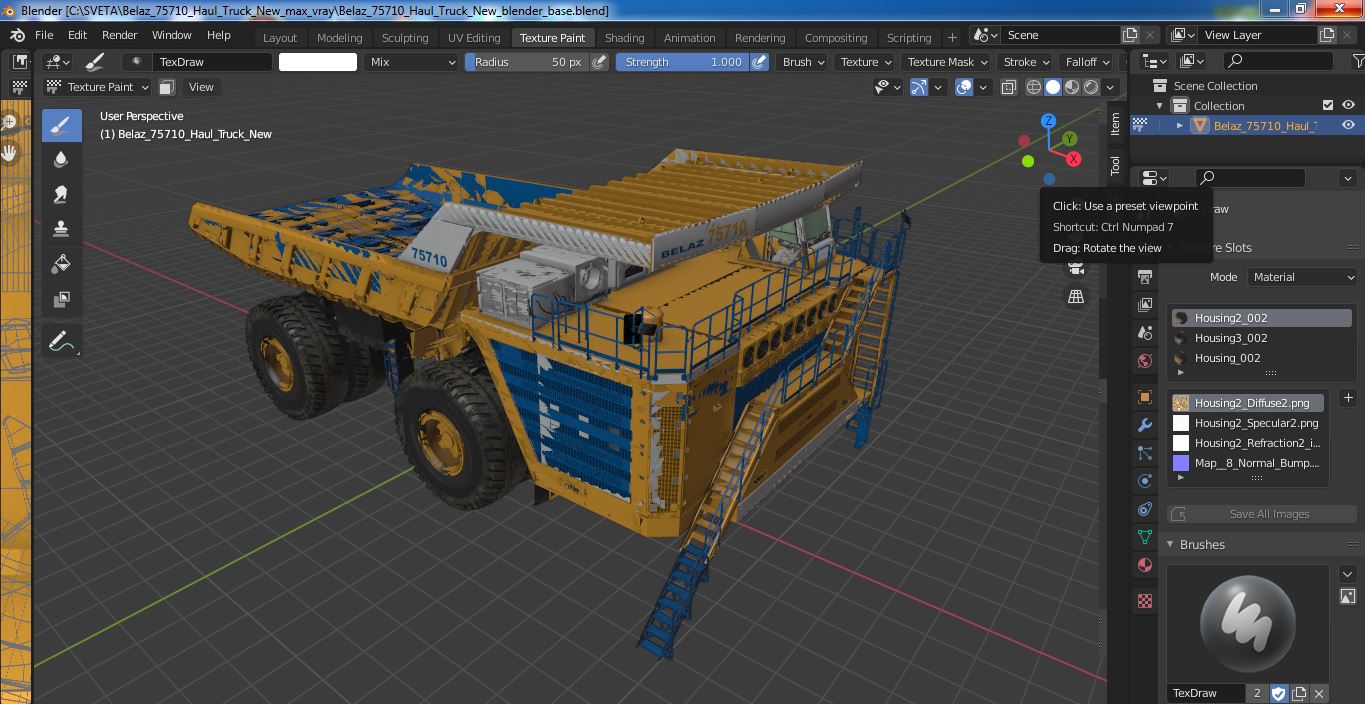
Task: Toggle viewport gizmos display
Action: tap(919, 87)
